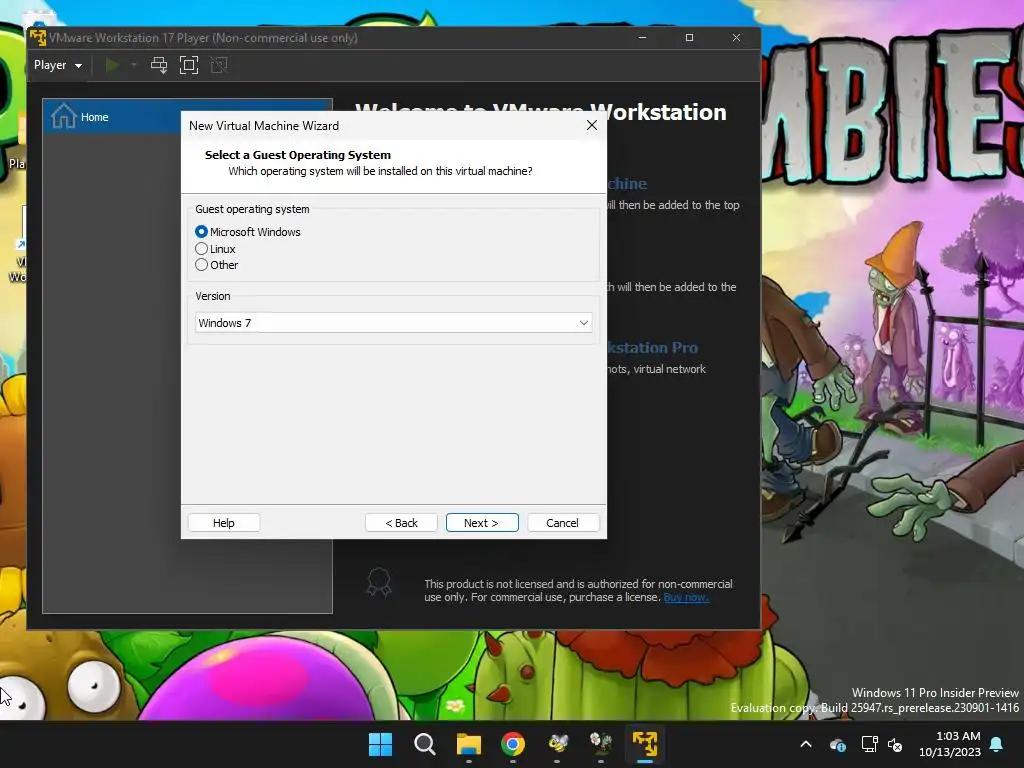Launch Google Chrome from the taskbar
Image resolution: width=1024 pixels, height=768 pixels.
click(513, 744)
